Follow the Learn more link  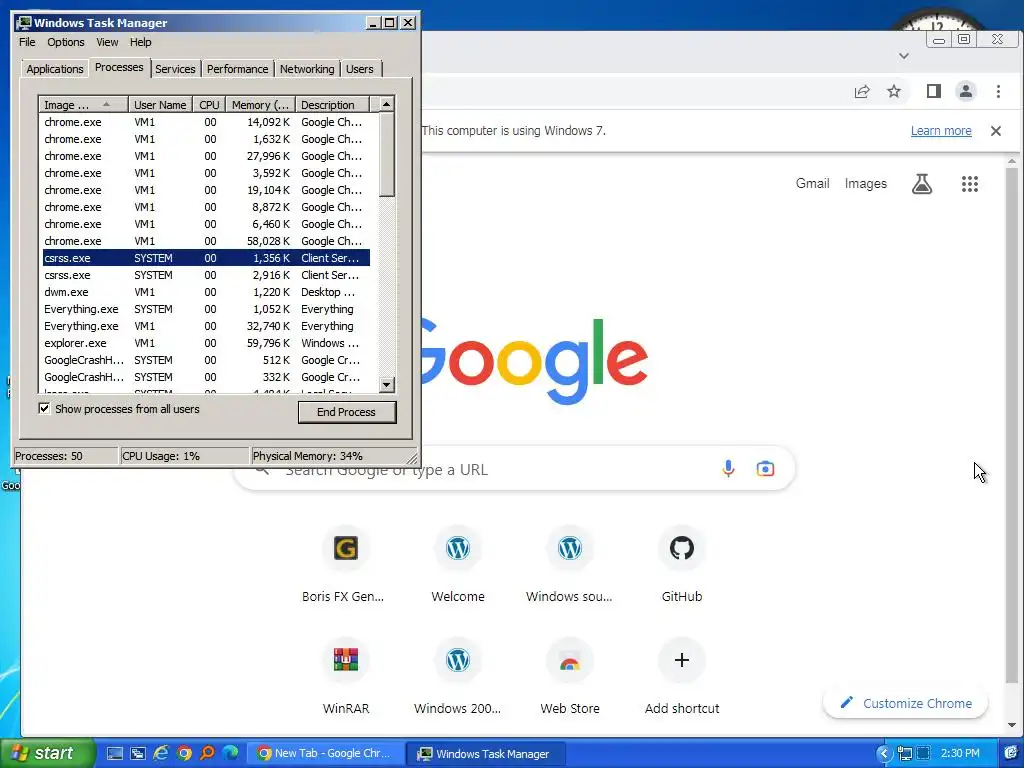click(x=941, y=131)
